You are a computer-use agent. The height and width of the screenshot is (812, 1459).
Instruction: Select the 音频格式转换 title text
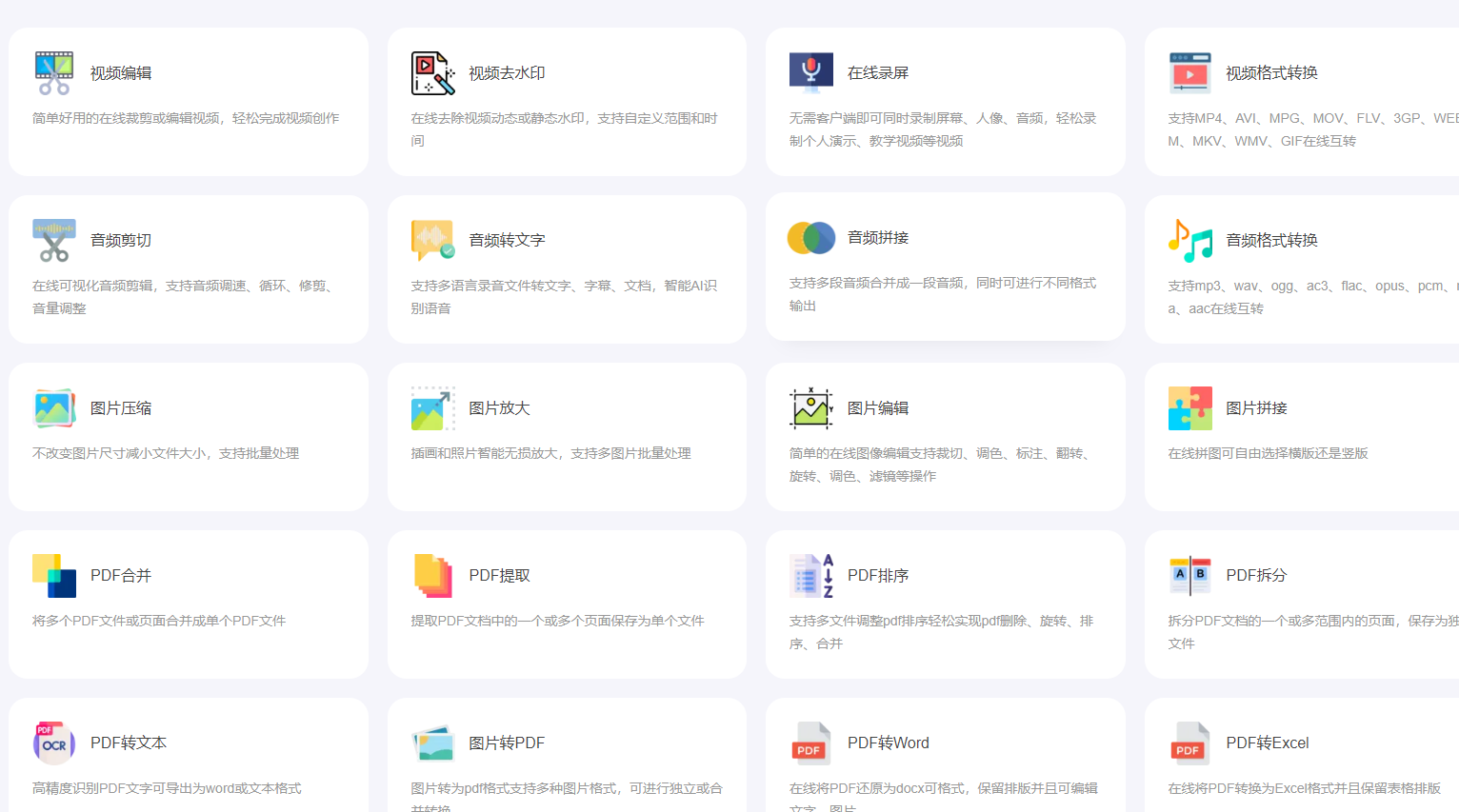[1272, 241]
